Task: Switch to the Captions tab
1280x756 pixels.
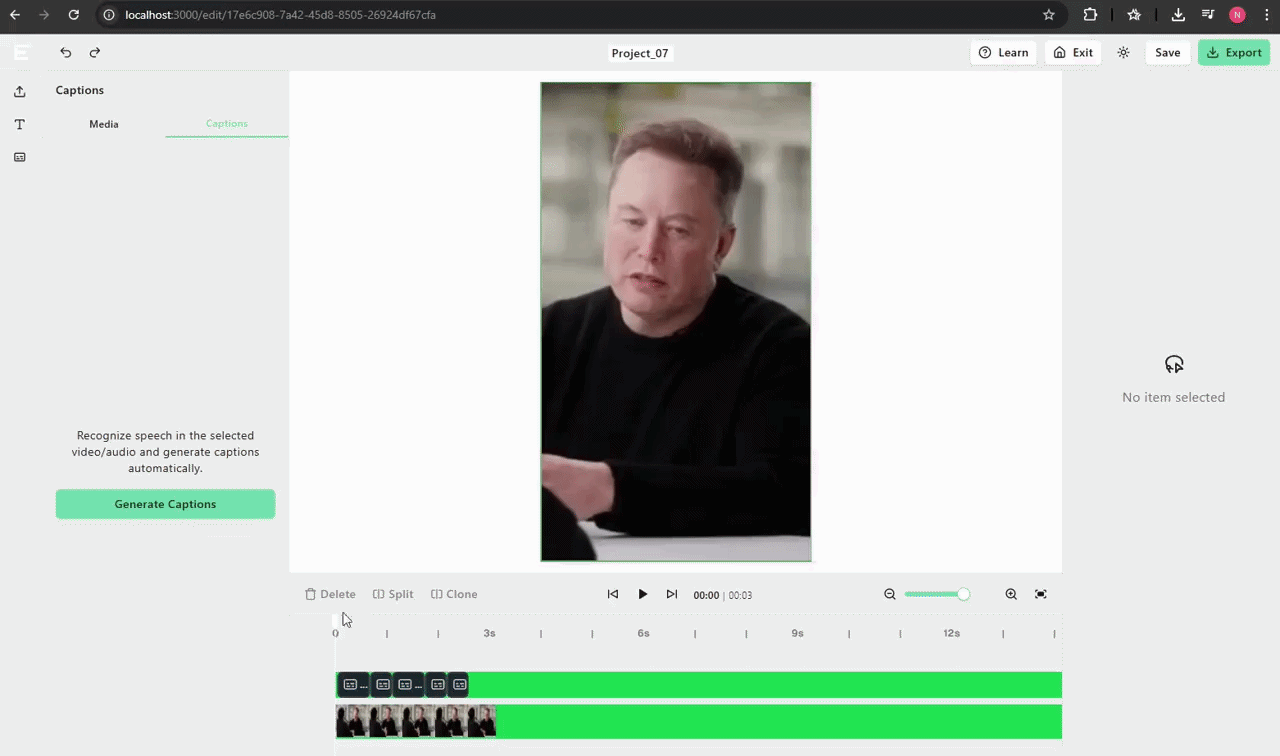Action: click(x=226, y=123)
